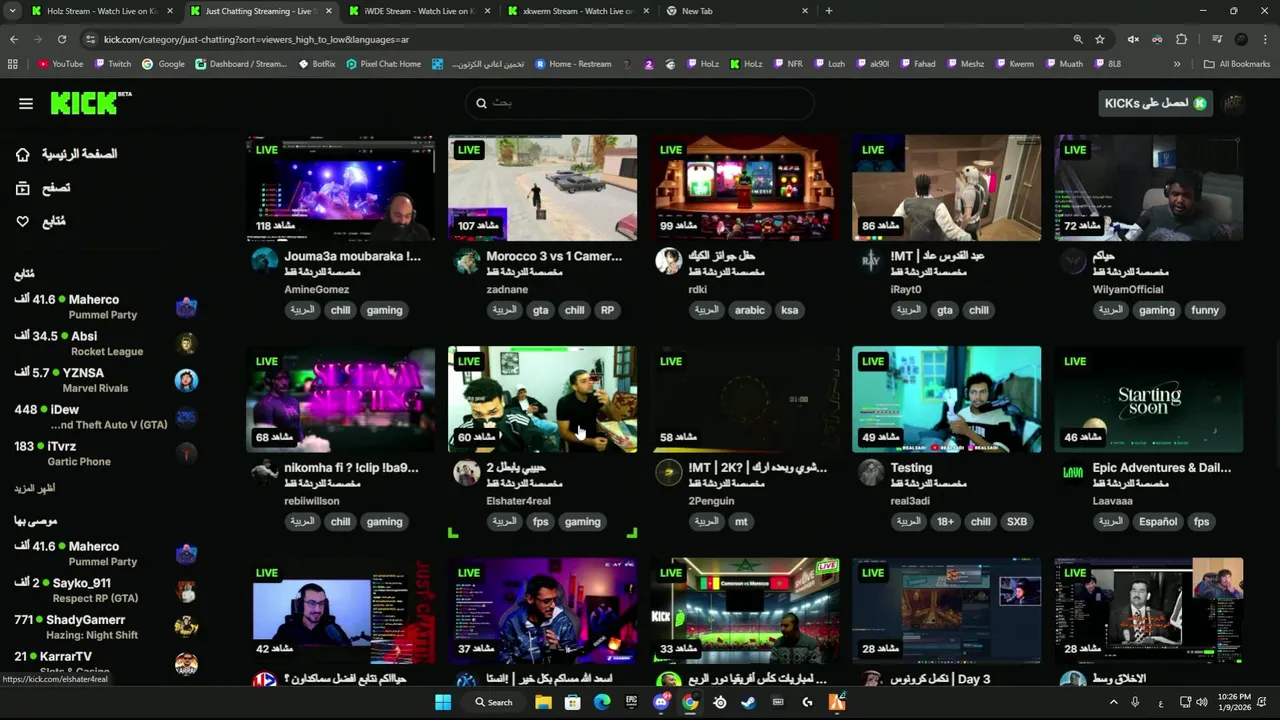Screen dimensions: 1280x720
Task: Open a new browser tab with plus
Action: [829, 11]
